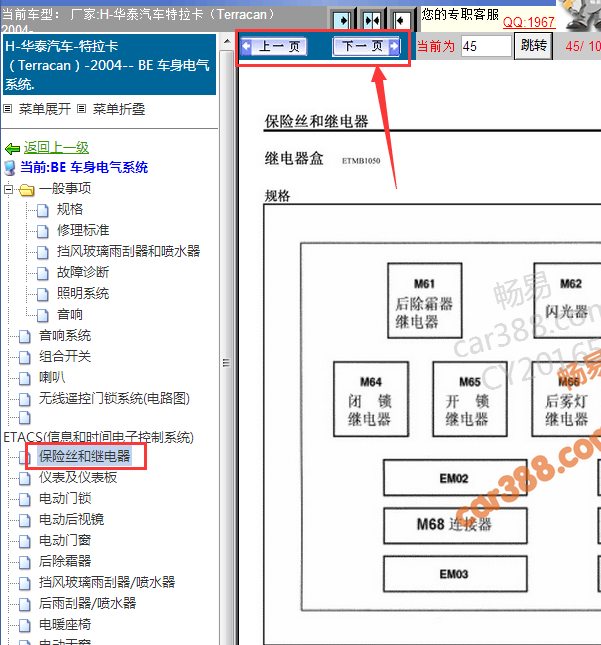Screen dimensions: 601x645
Task: Click the 下一页 next page button
Action: click(x=366, y=46)
